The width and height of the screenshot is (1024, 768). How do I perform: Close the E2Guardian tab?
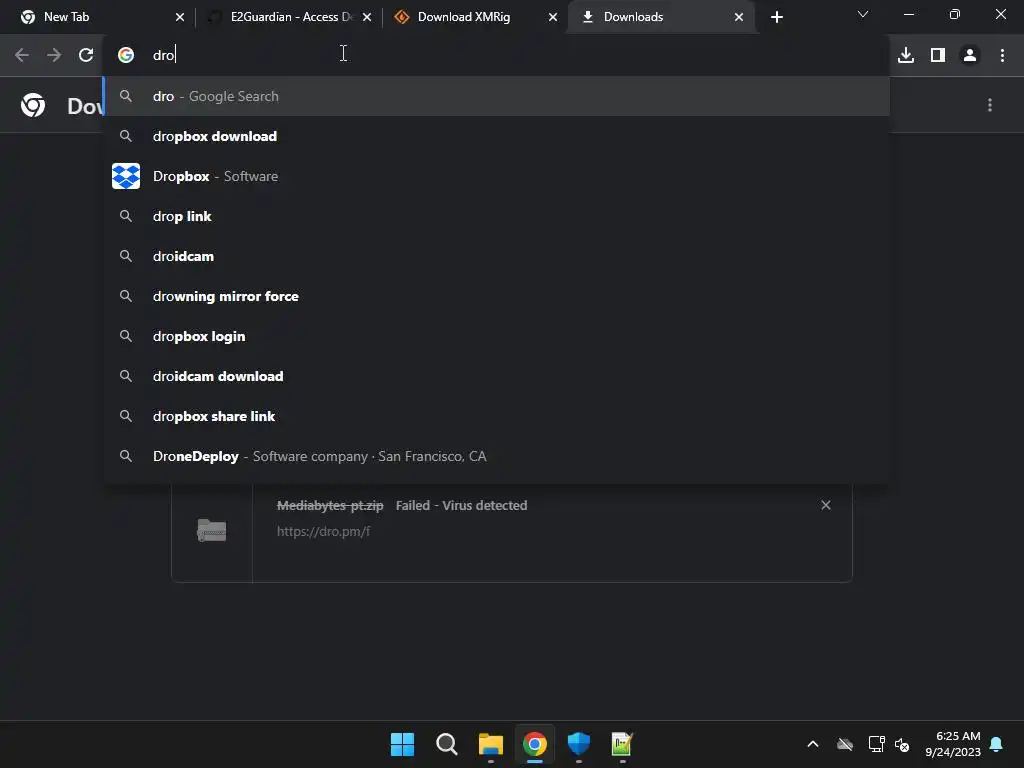[367, 17]
